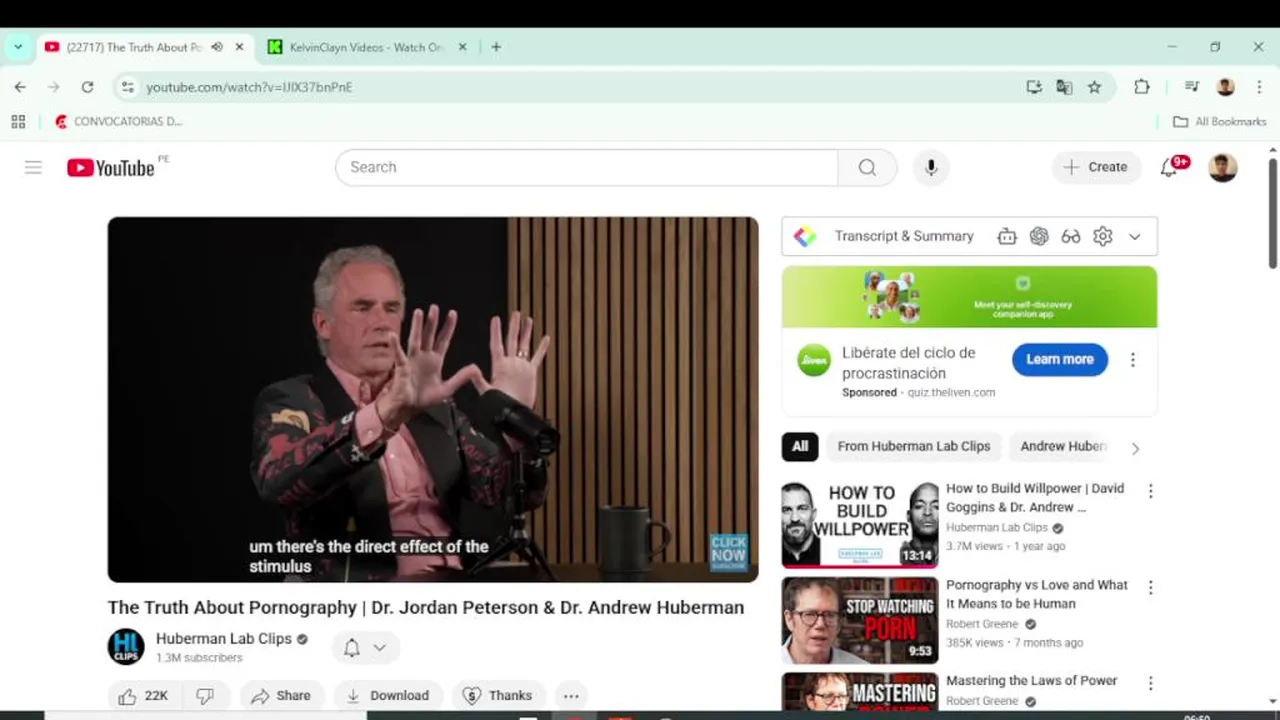The width and height of the screenshot is (1280, 720).
Task: Expand the Transcript & Summary panel chevron
Action: pyautogui.click(x=1135, y=236)
